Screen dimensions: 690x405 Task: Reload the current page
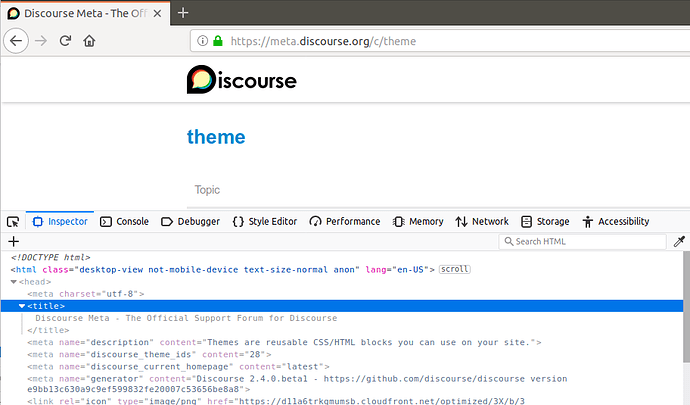65,41
